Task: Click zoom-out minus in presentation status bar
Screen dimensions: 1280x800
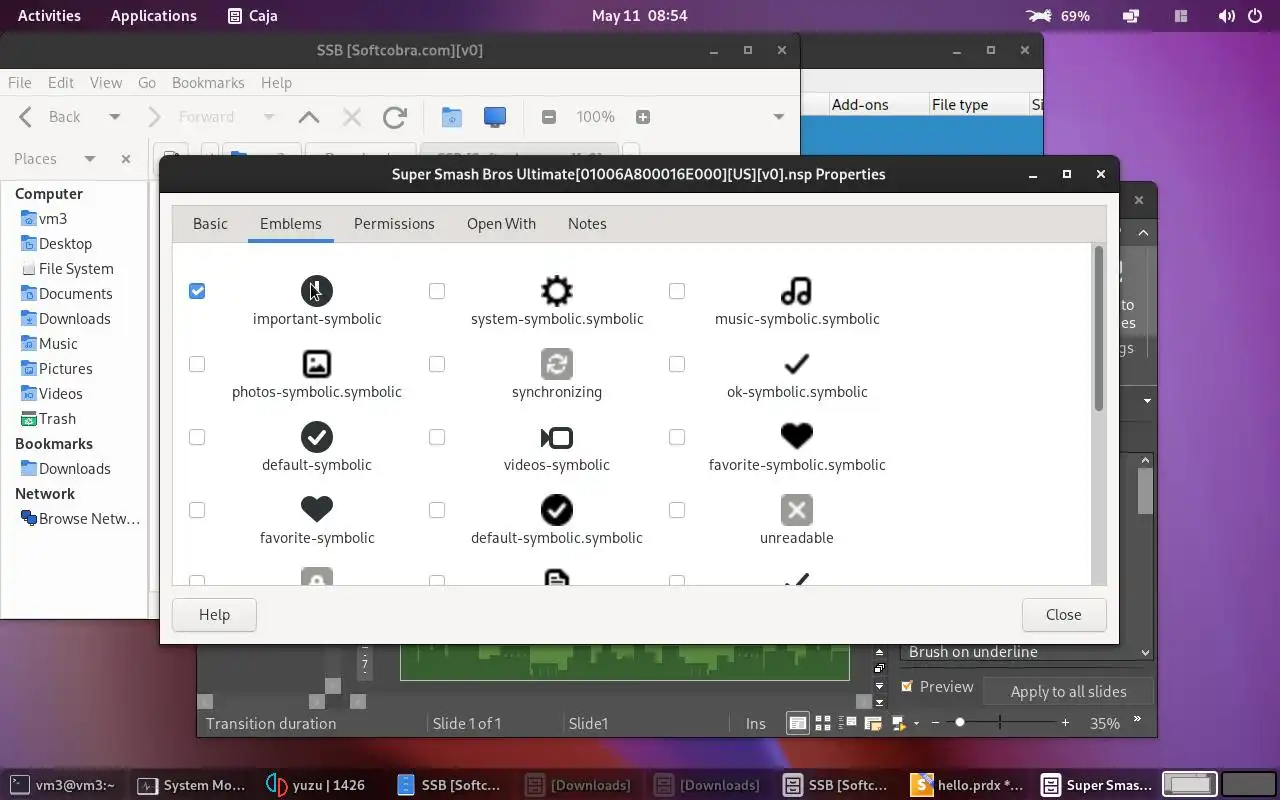Action: (x=935, y=723)
